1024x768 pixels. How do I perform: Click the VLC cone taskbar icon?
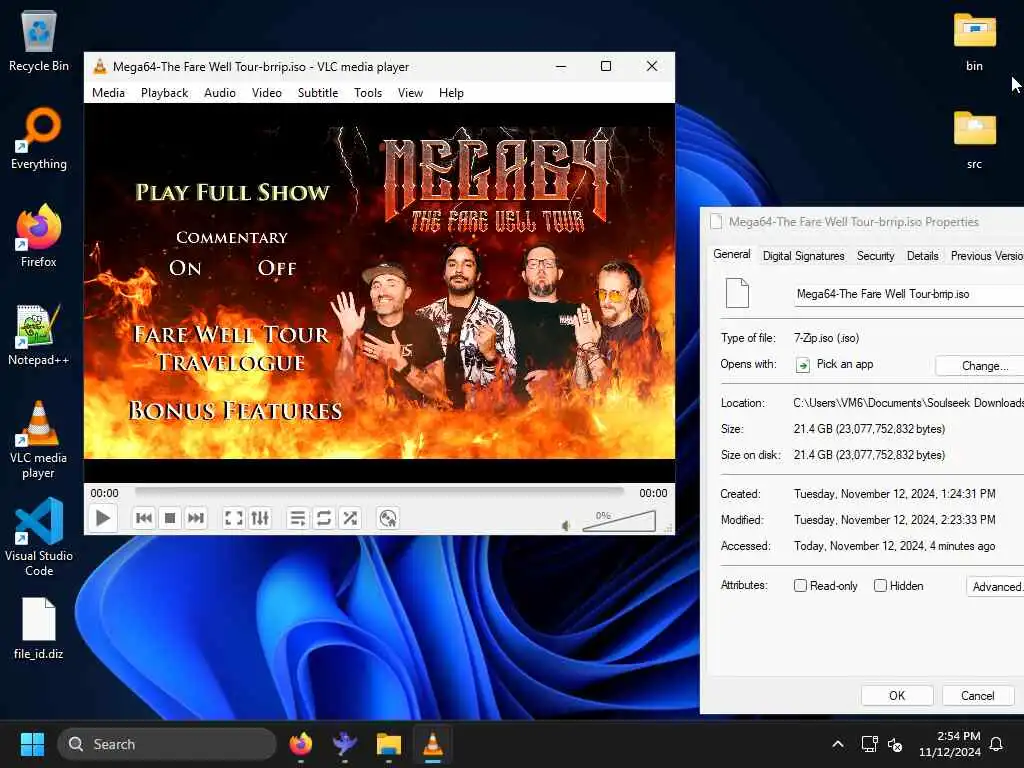tap(432, 744)
